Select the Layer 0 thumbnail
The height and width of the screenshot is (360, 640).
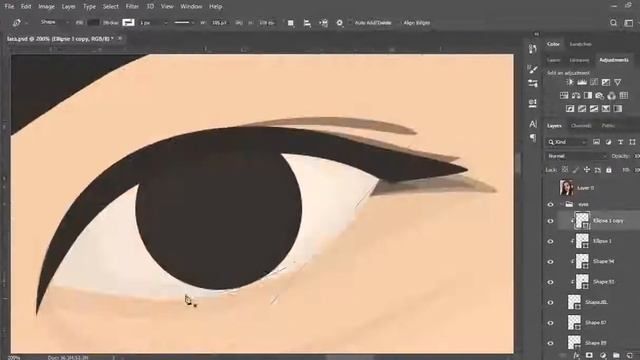566,188
